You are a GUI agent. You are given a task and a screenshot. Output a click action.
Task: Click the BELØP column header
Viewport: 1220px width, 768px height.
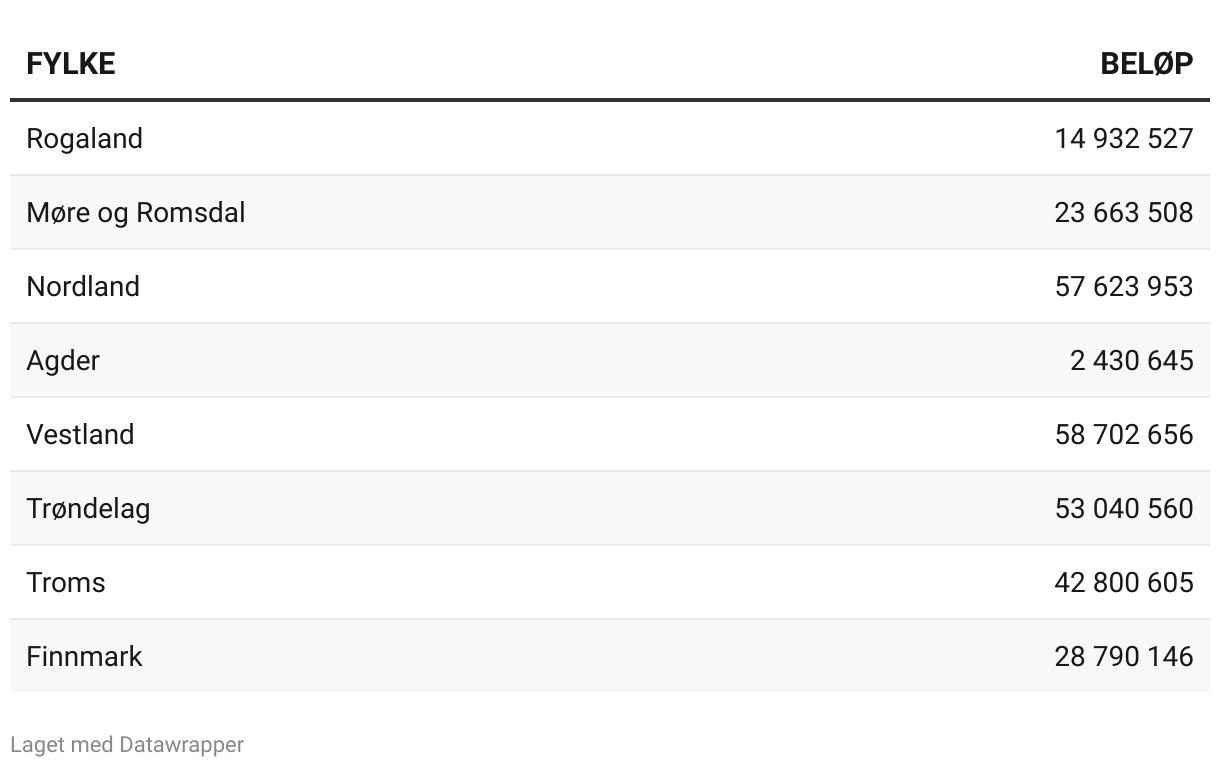click(1146, 63)
